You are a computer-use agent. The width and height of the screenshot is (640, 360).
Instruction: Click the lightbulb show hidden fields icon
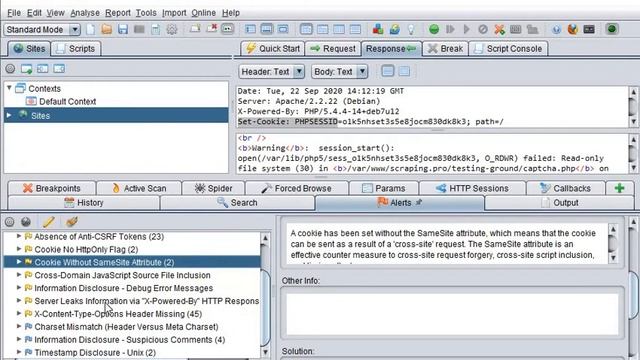pyautogui.click(x=411, y=29)
